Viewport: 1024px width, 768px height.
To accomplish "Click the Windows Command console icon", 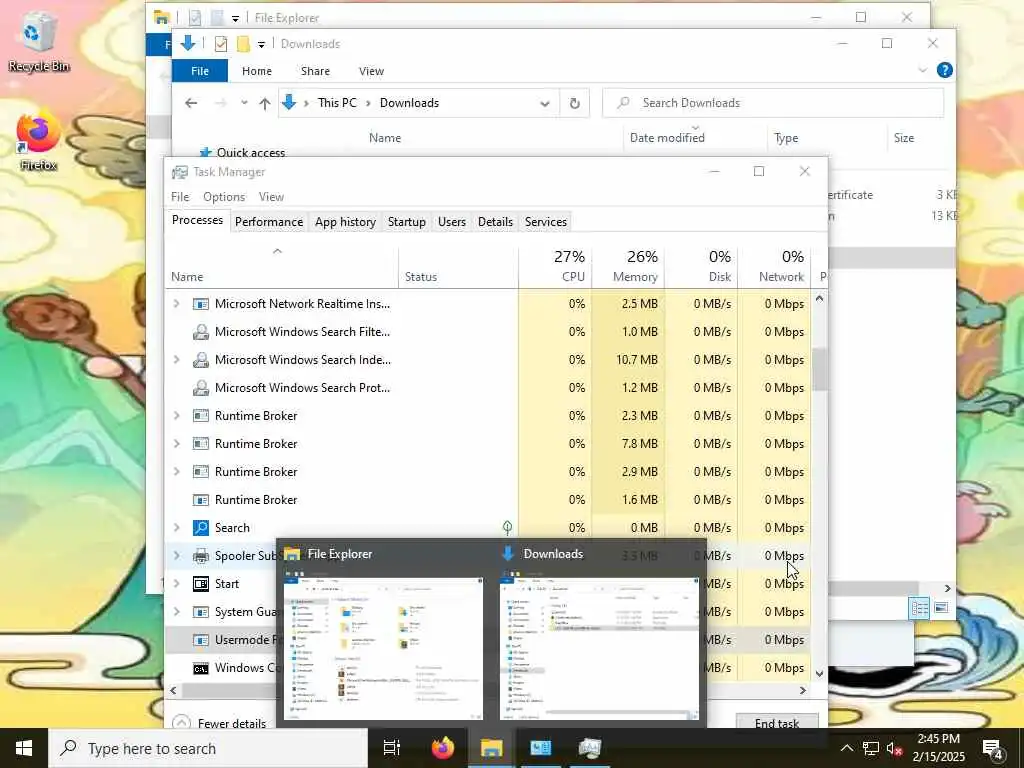I will [201, 668].
